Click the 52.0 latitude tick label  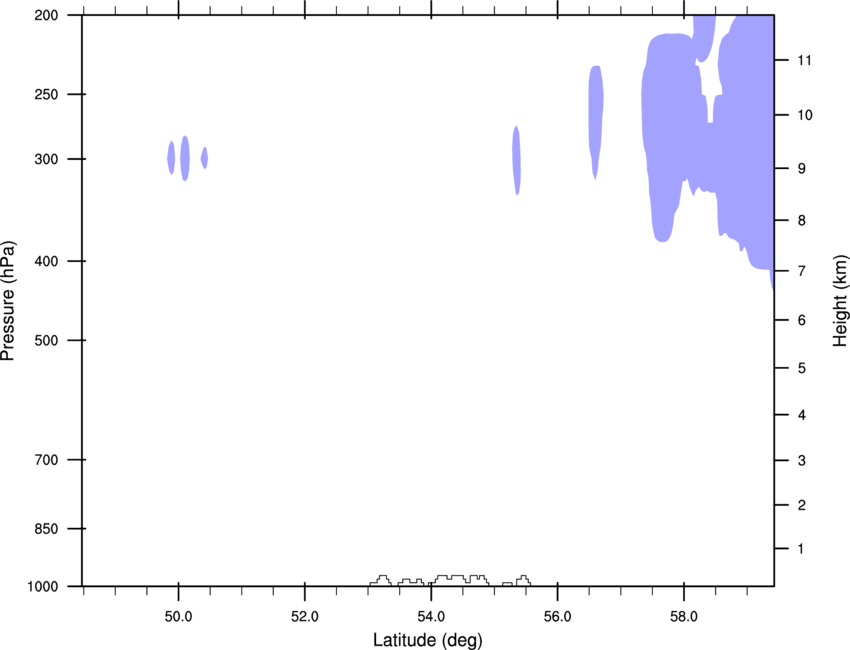(x=305, y=617)
